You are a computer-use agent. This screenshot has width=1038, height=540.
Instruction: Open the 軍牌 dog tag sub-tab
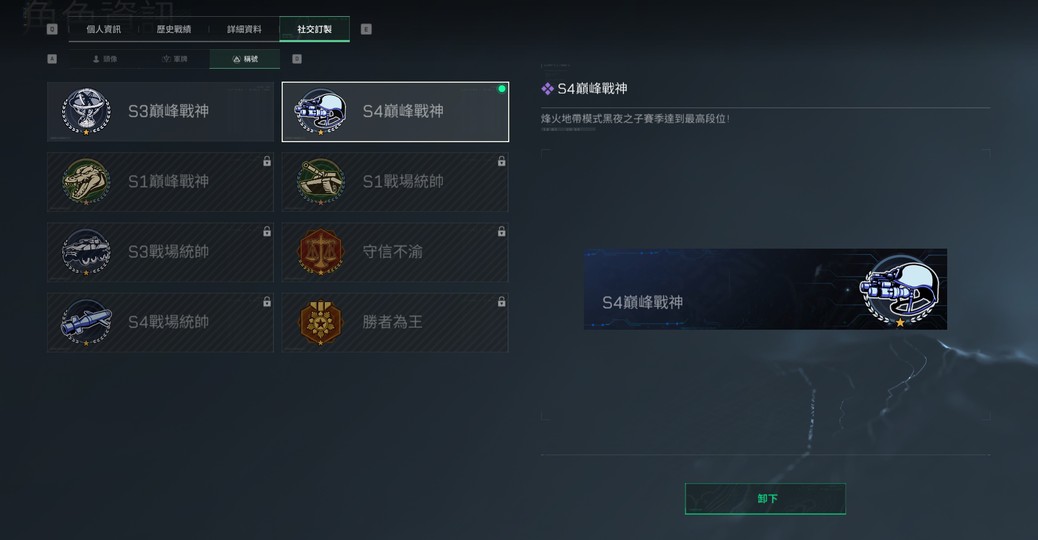click(x=175, y=59)
